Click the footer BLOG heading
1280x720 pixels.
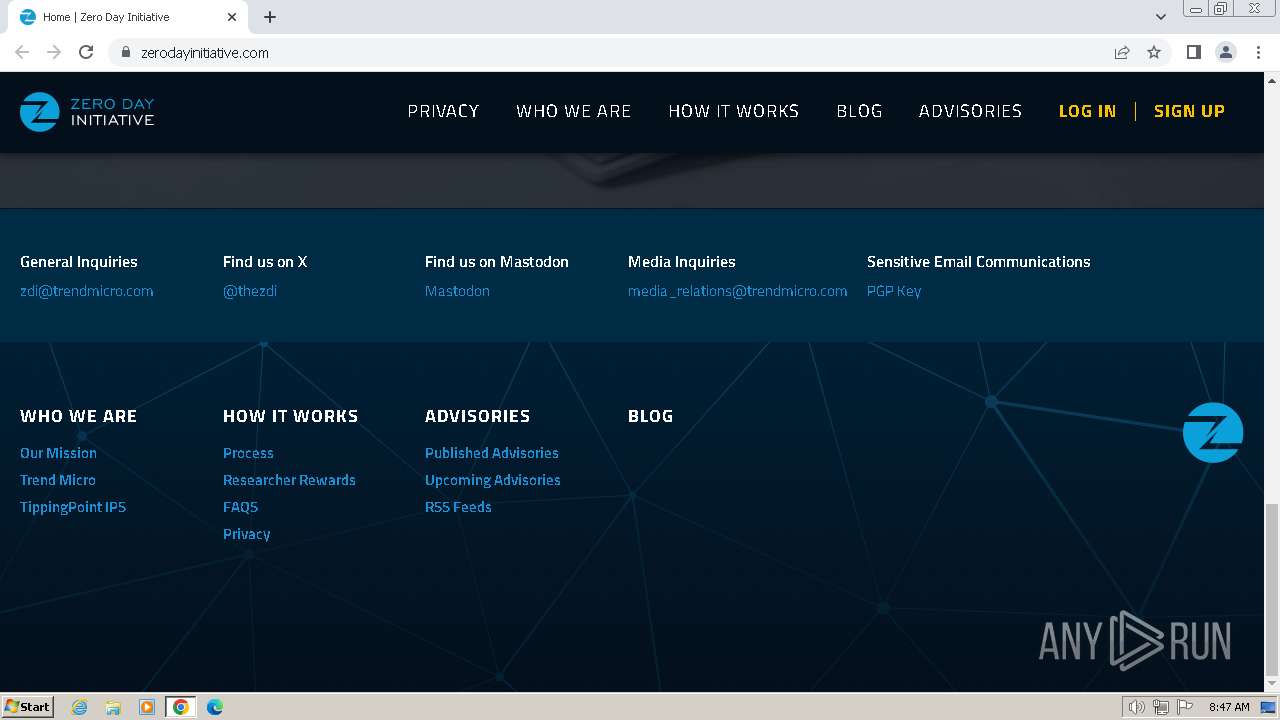(x=651, y=416)
